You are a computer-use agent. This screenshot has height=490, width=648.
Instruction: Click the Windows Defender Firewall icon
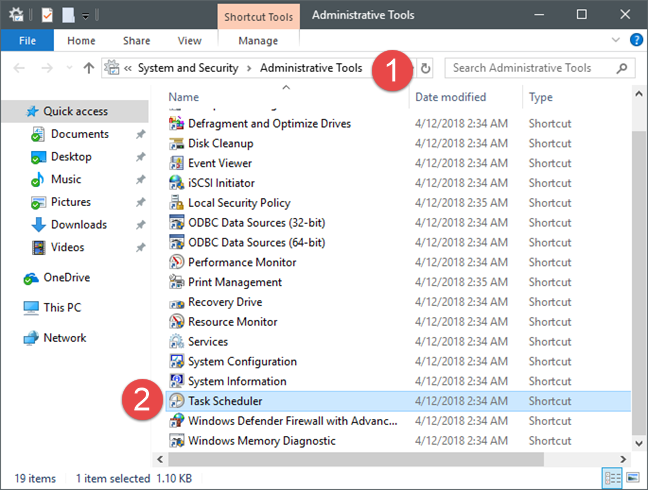pos(176,421)
